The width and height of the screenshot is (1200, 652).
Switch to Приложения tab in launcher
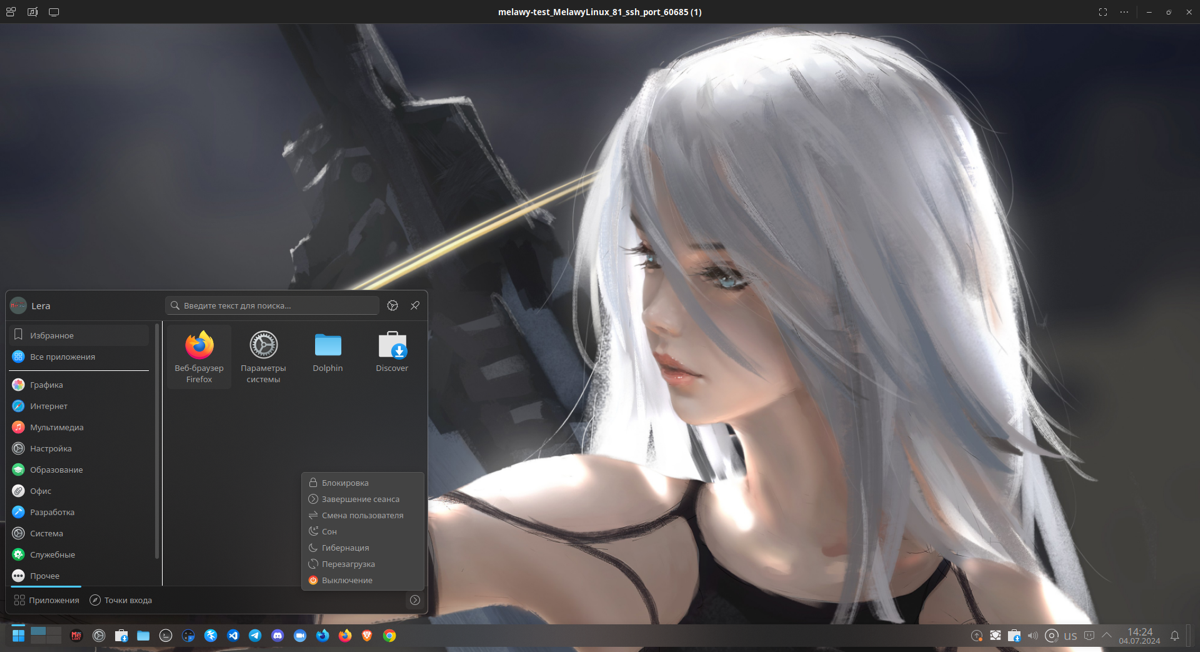[46, 600]
